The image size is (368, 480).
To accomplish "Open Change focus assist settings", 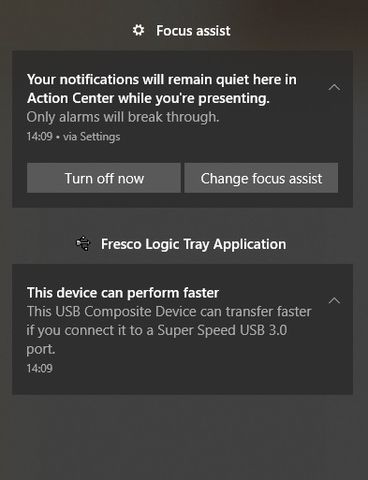I will pos(261,178).
